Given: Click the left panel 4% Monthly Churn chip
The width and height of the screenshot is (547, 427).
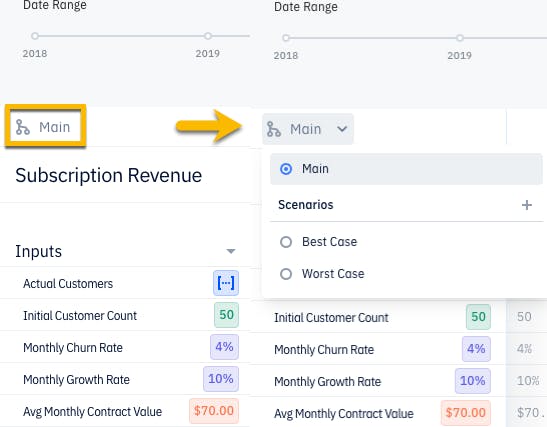Looking at the screenshot, I should 224,347.
